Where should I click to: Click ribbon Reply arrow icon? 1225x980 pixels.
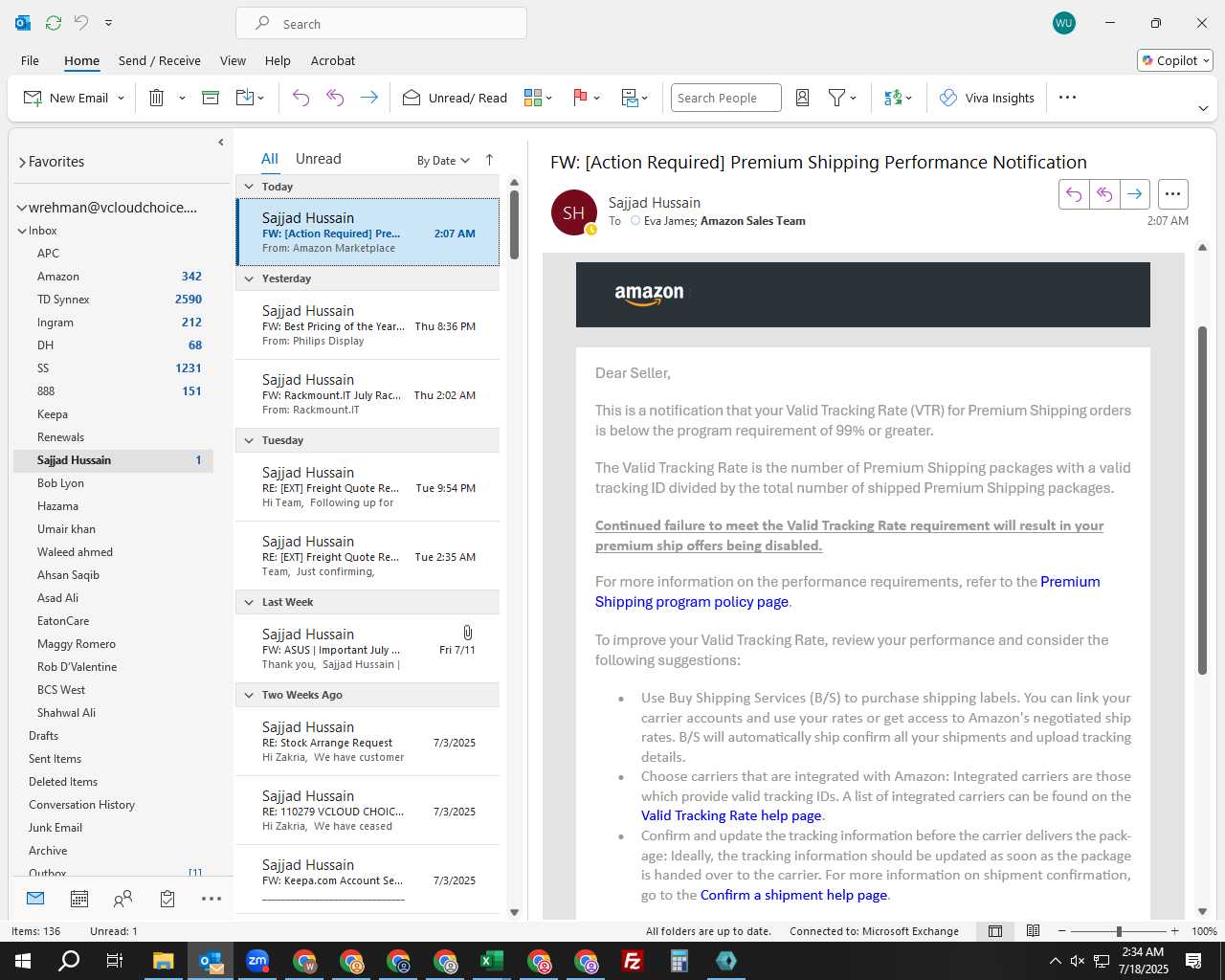coord(301,98)
